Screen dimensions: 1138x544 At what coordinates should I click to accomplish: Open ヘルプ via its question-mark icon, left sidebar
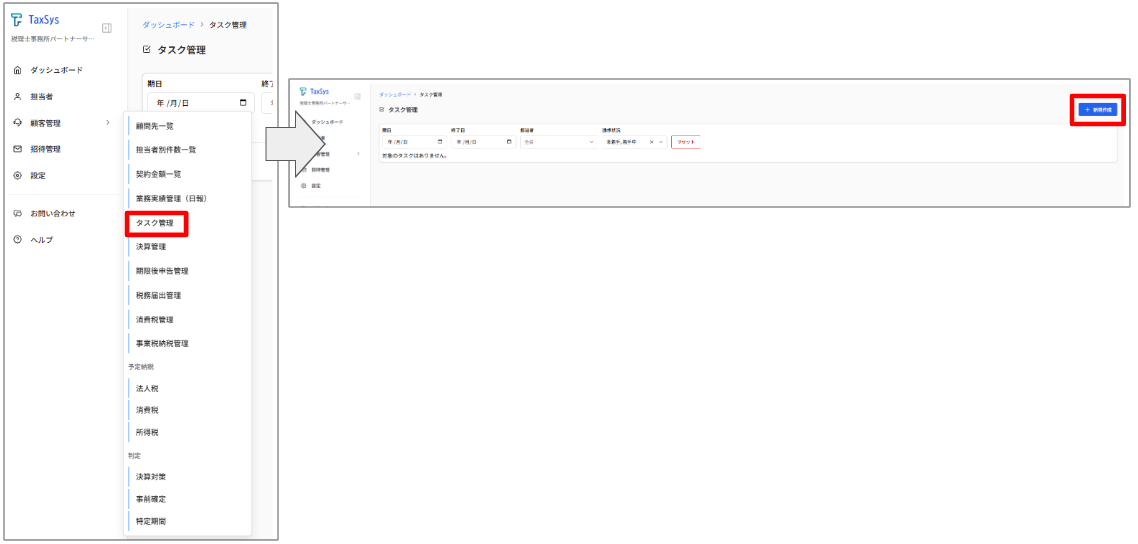(x=17, y=240)
